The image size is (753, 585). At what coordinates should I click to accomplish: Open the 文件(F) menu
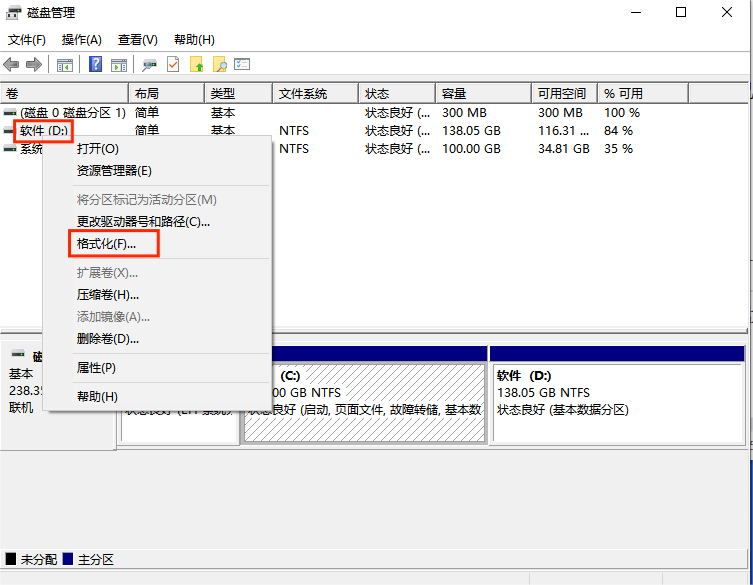tap(27, 40)
